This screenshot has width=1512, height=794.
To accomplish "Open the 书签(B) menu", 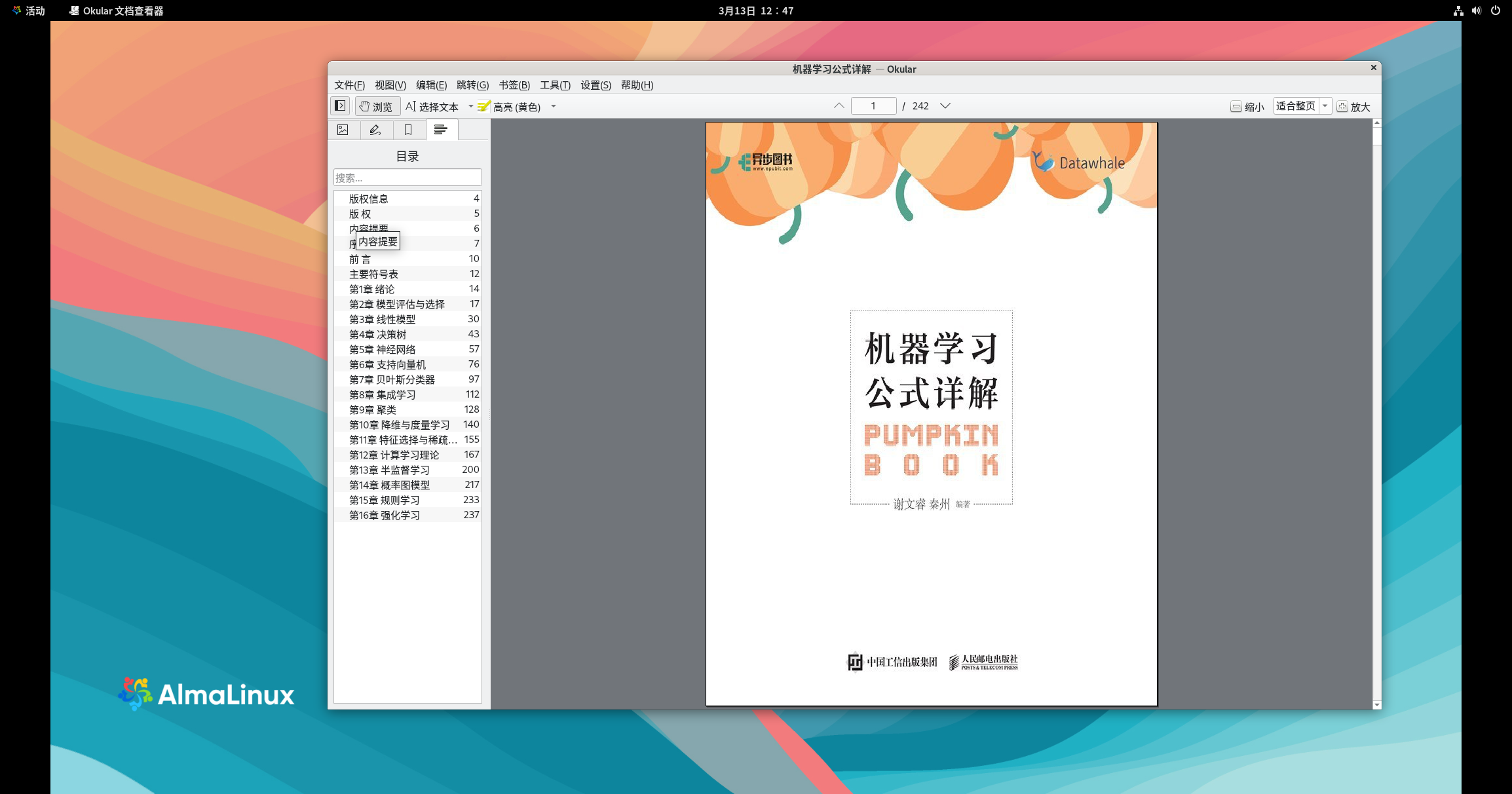I will (x=514, y=85).
